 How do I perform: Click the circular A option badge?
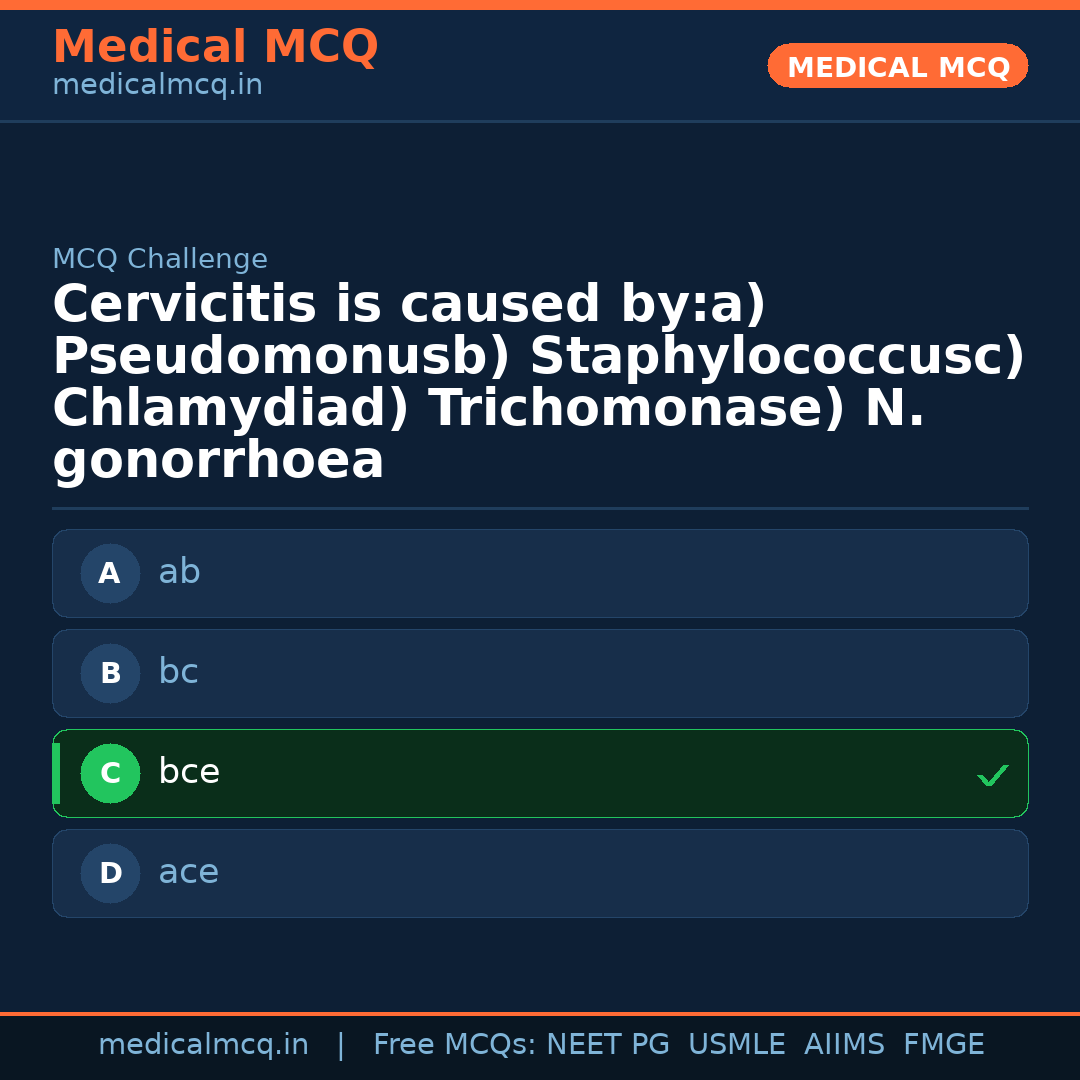[x=110, y=573]
